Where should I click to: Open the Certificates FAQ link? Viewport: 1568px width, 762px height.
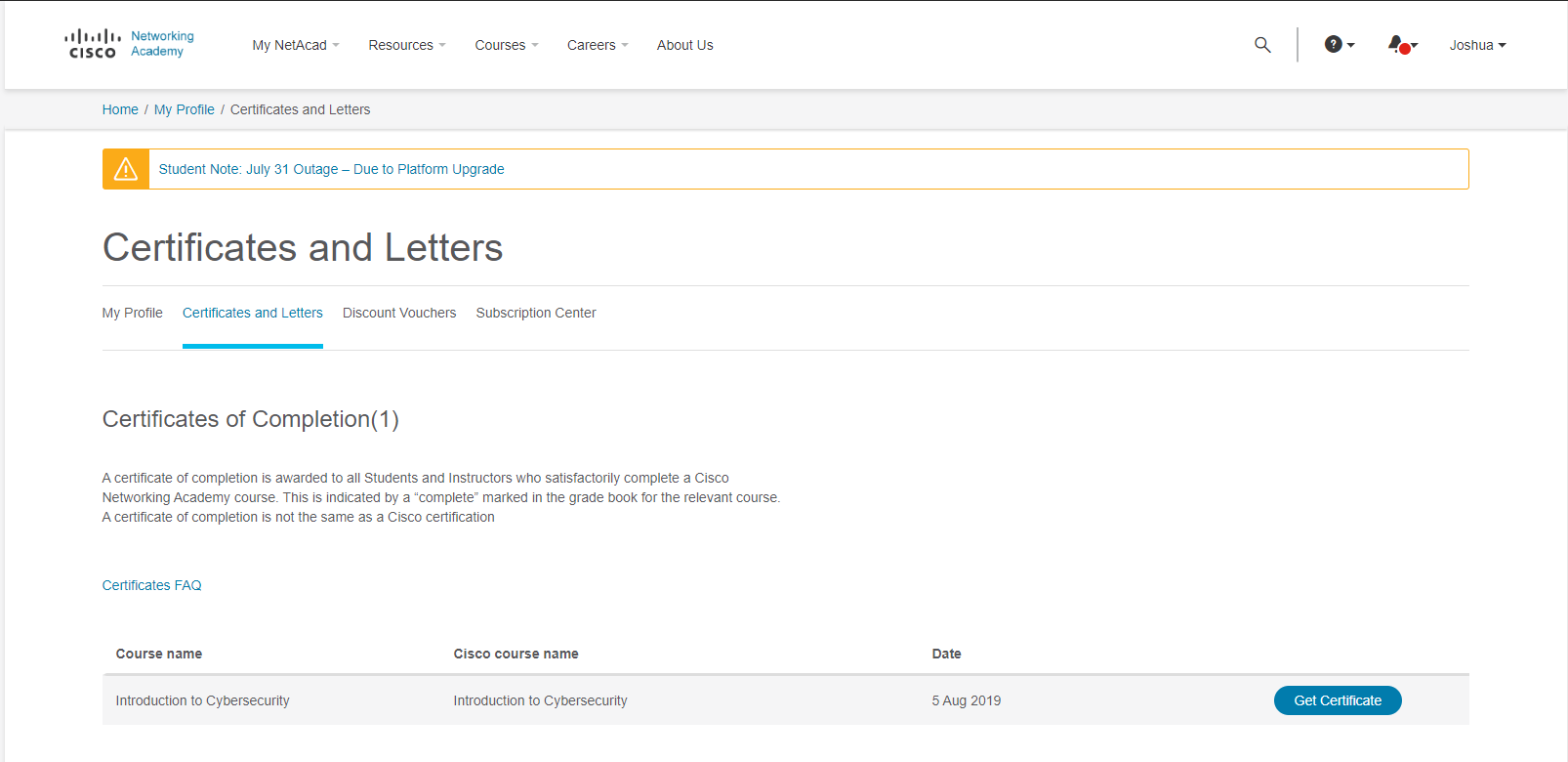coord(152,585)
